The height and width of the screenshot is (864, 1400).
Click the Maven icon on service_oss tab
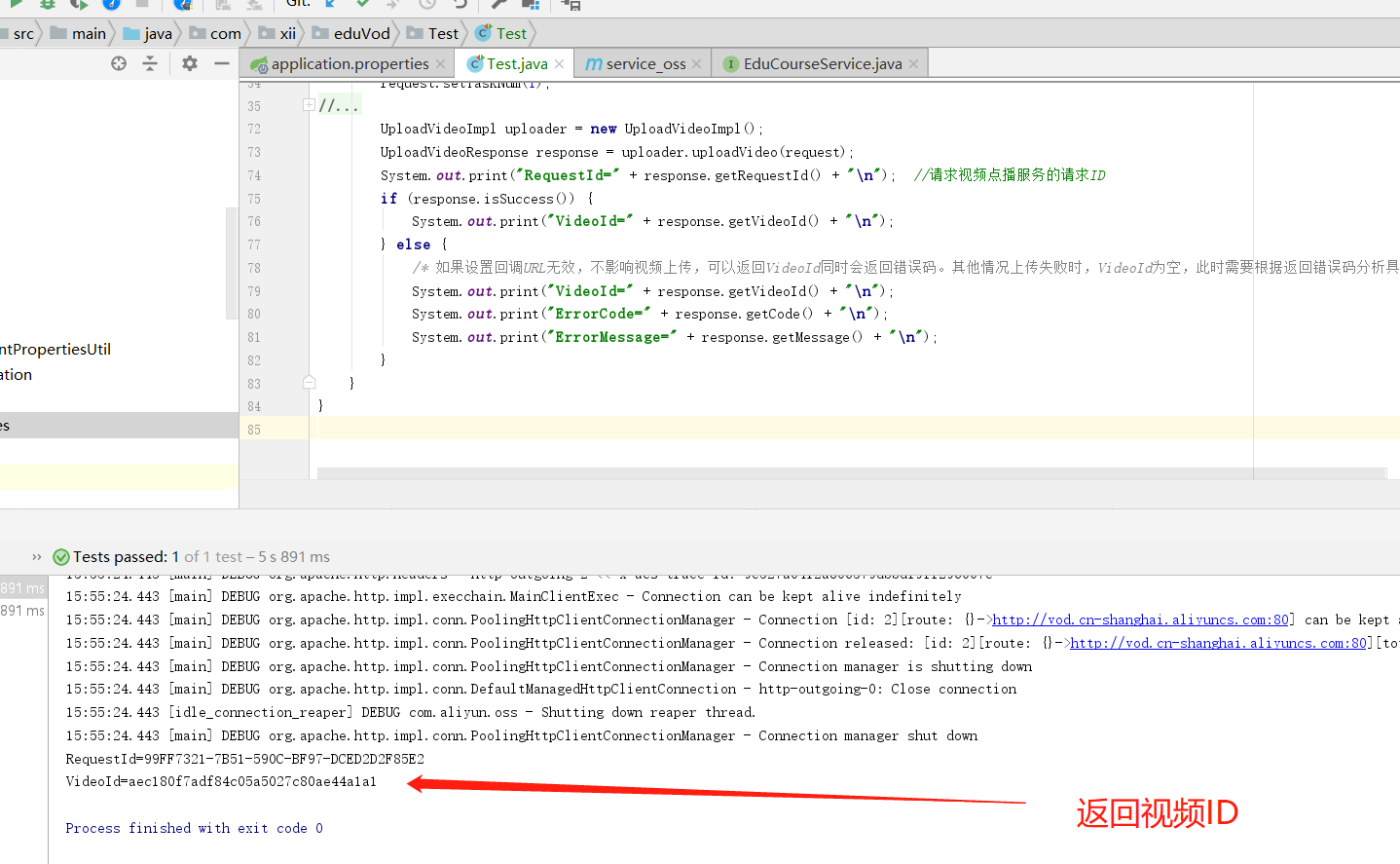click(593, 64)
